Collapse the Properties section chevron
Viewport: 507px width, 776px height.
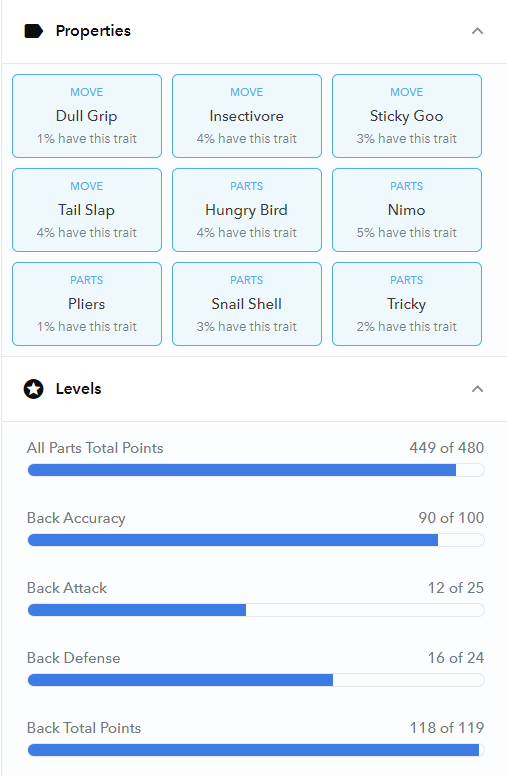(x=477, y=31)
